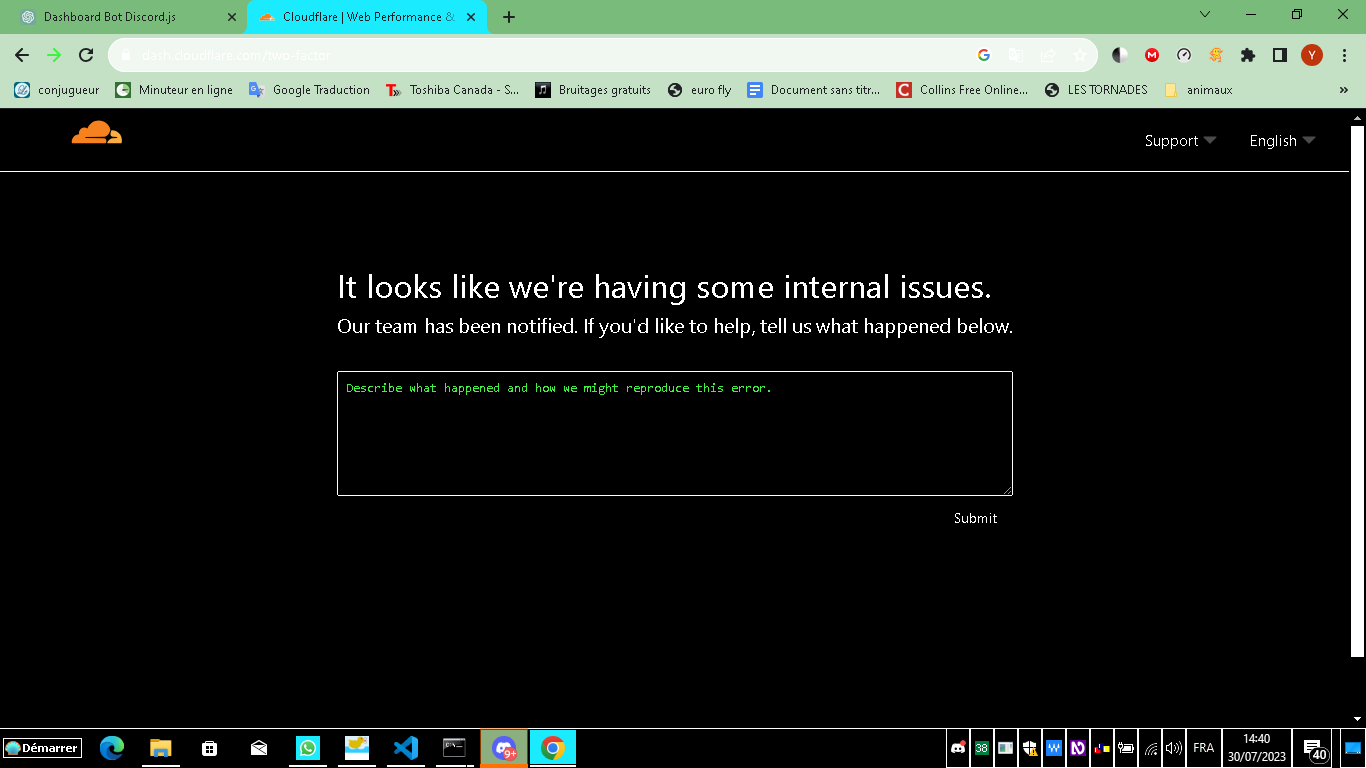
Task: Switch to Visual Studio Code
Action: point(405,748)
